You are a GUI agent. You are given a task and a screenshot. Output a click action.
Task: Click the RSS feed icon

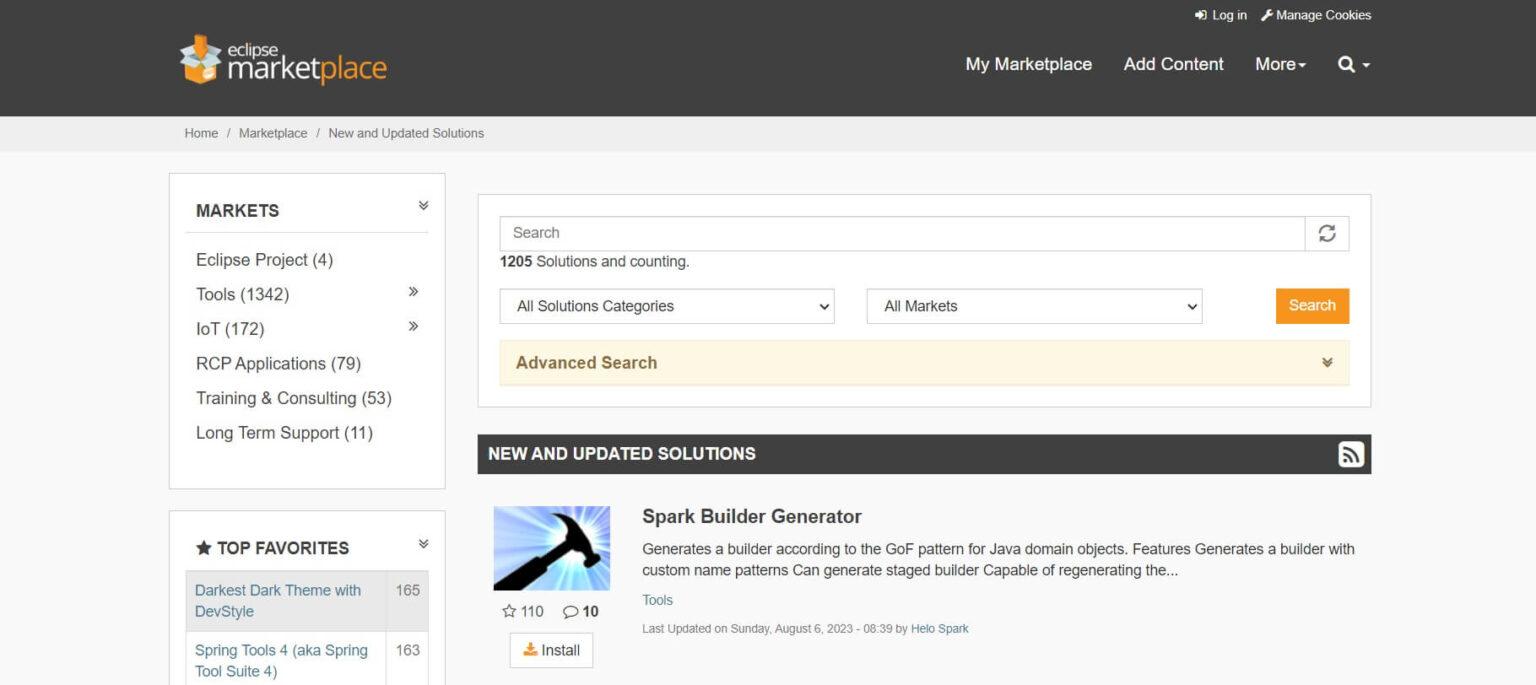[x=1350, y=454]
